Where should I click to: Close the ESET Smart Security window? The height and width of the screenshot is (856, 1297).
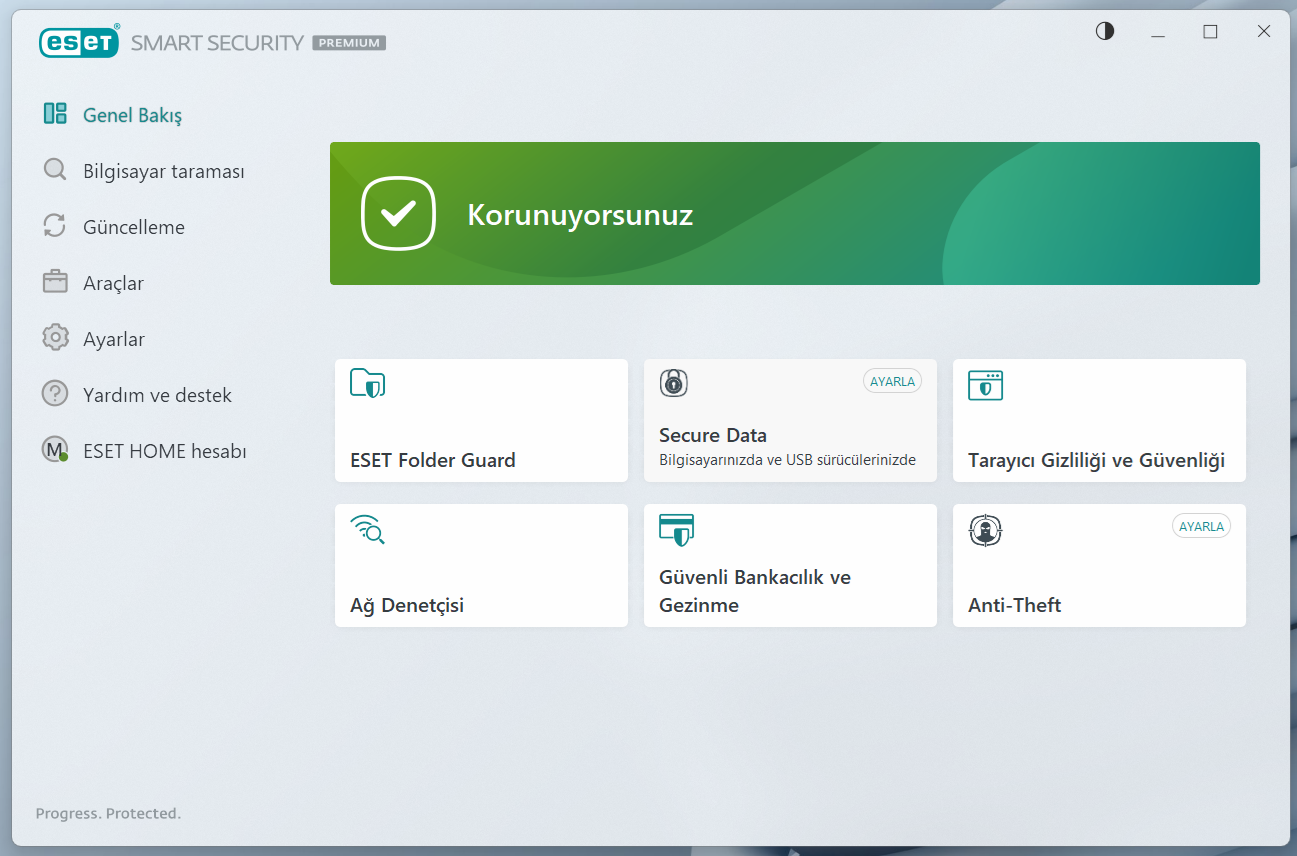pos(1264,32)
